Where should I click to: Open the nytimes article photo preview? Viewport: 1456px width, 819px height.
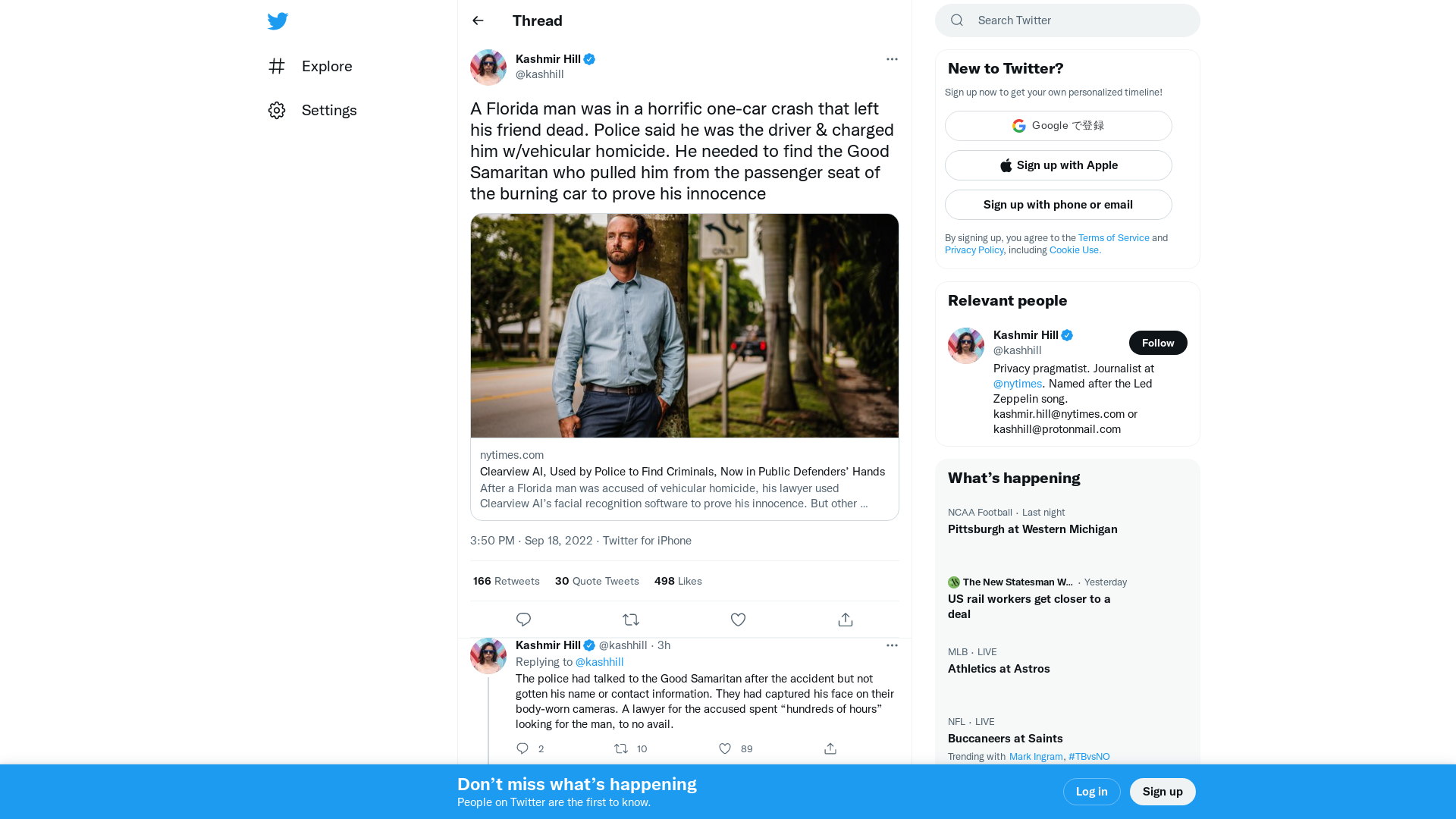click(x=684, y=326)
